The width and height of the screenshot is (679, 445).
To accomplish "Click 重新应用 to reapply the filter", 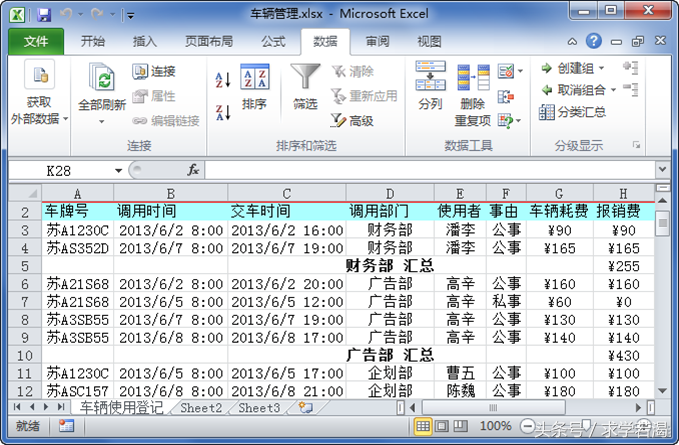I will (x=364, y=96).
